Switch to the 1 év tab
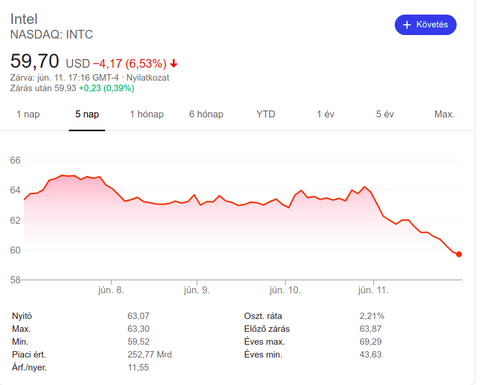 pyautogui.click(x=325, y=114)
